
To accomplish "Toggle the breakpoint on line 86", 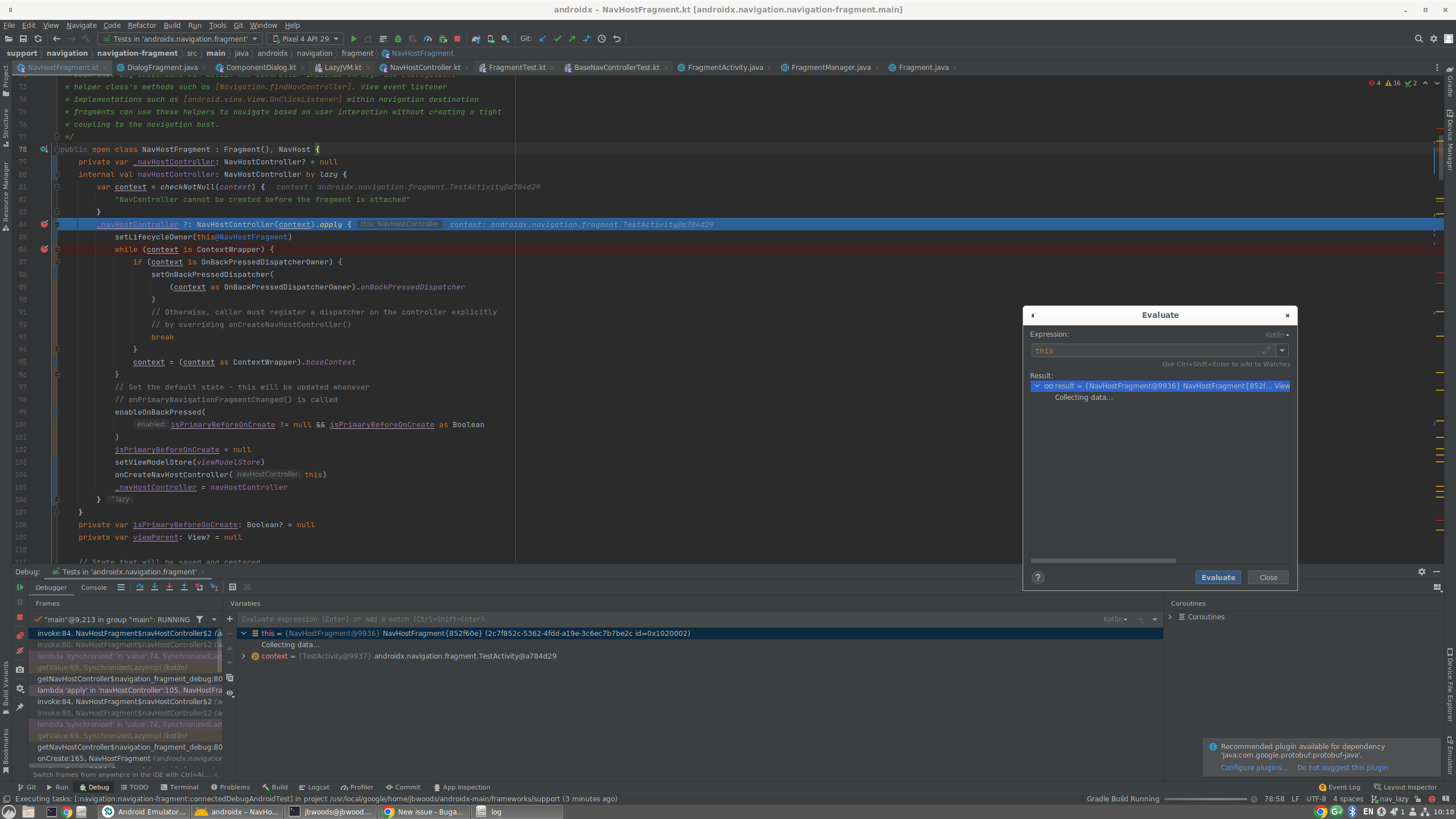I will click(x=44, y=249).
